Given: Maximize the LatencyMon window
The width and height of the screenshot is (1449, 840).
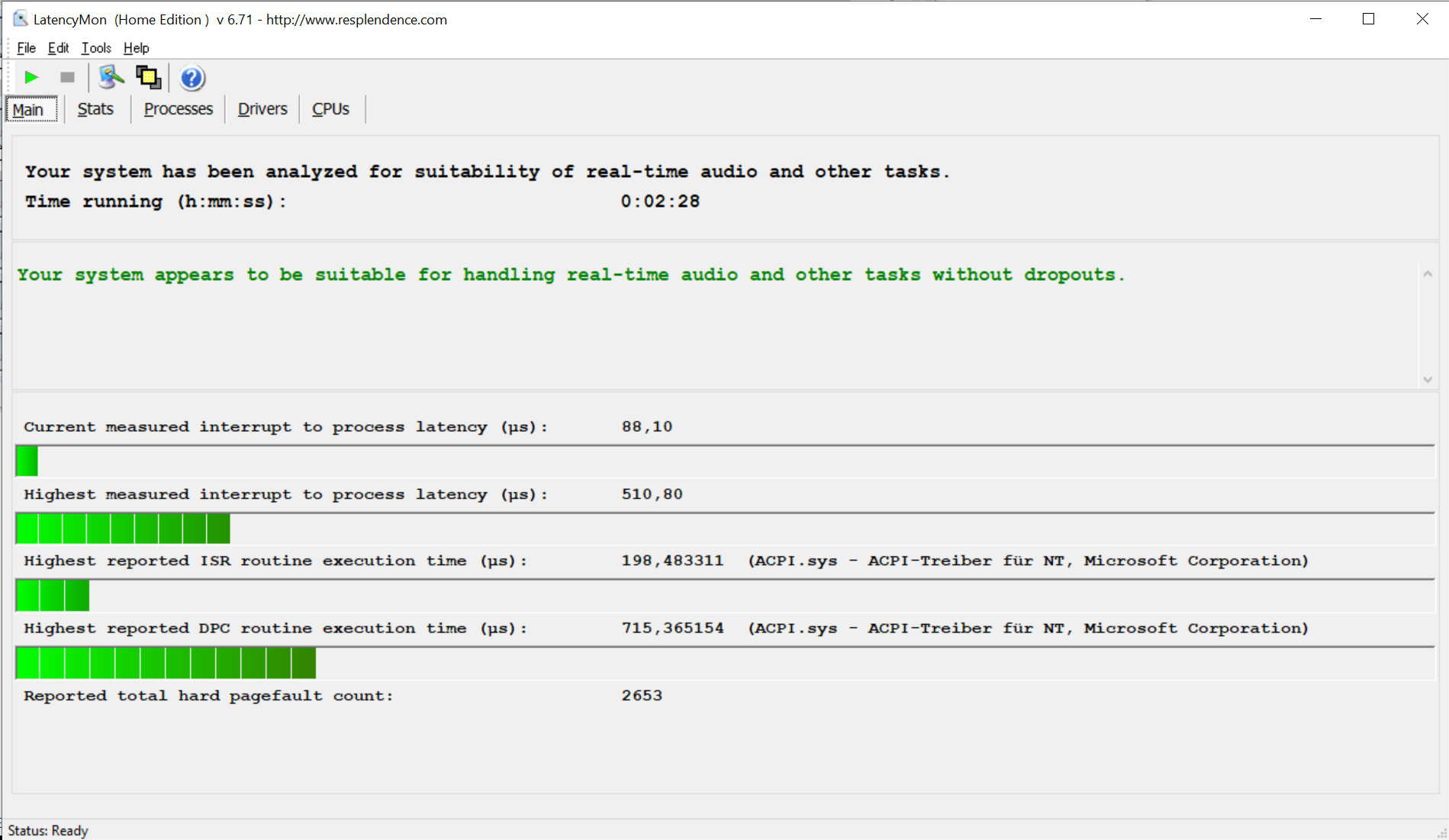Looking at the screenshot, I should point(1368,19).
